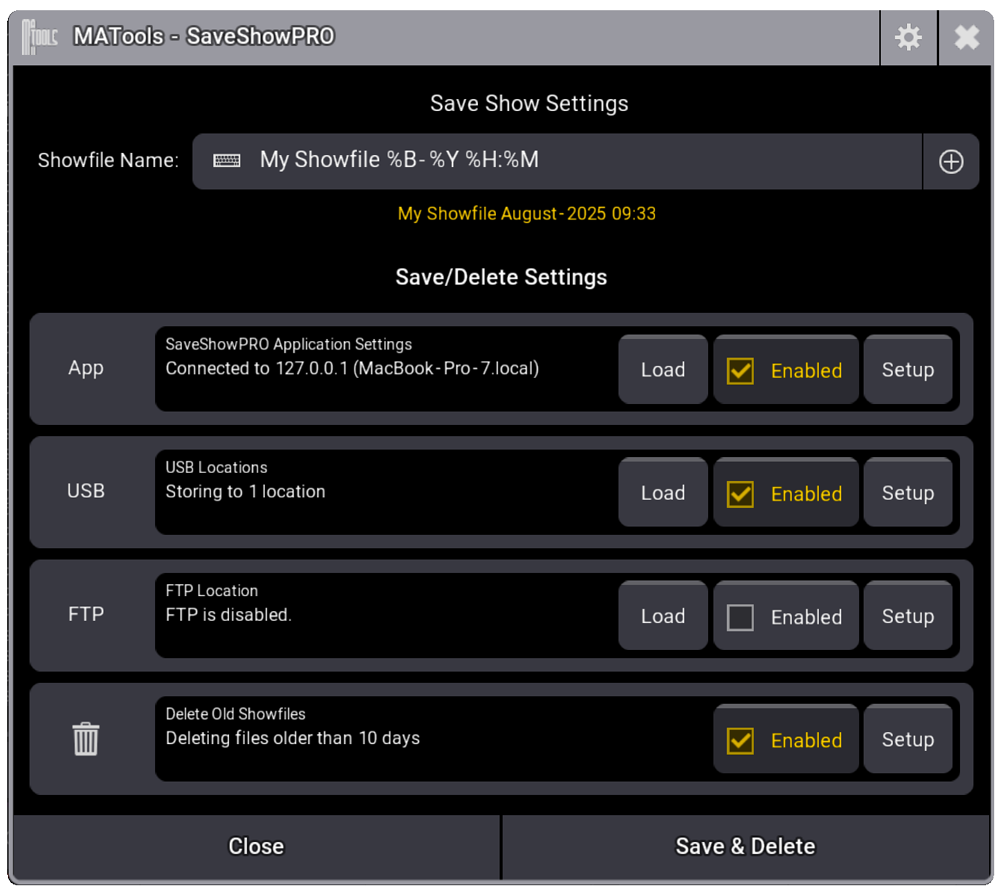Open Setup for delete old showfiles

click(908, 739)
